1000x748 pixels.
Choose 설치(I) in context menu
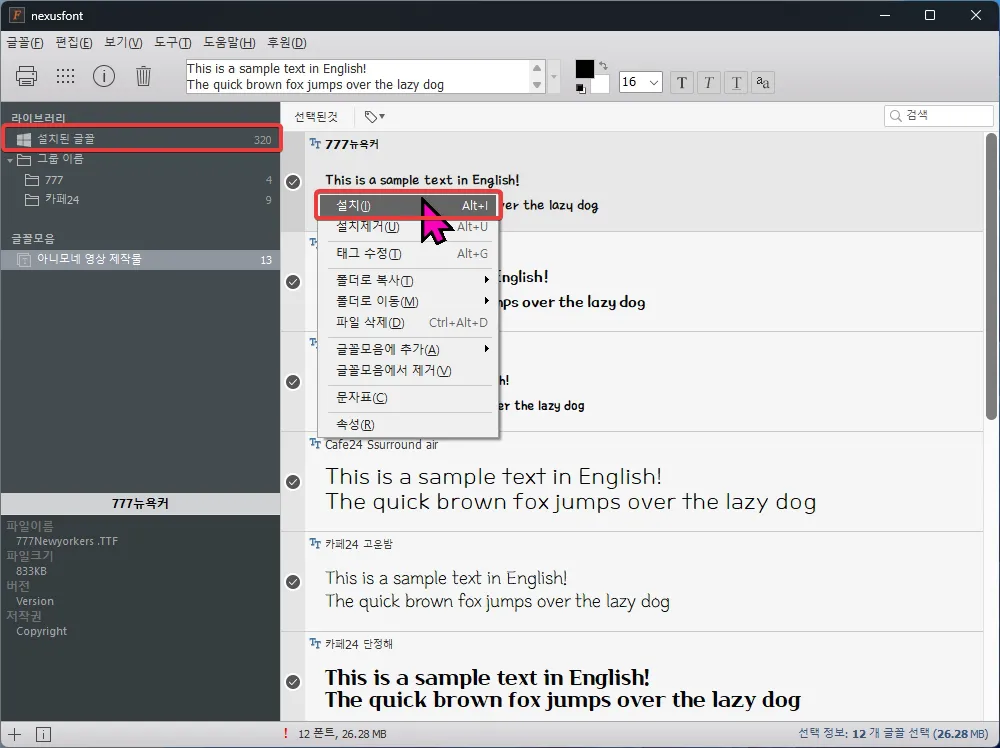point(409,205)
